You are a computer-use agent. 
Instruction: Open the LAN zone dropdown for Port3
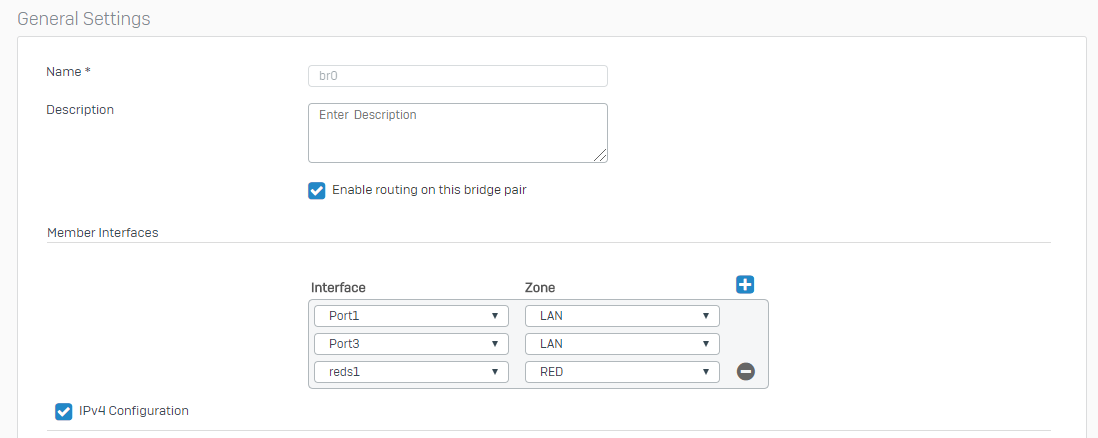(x=622, y=344)
